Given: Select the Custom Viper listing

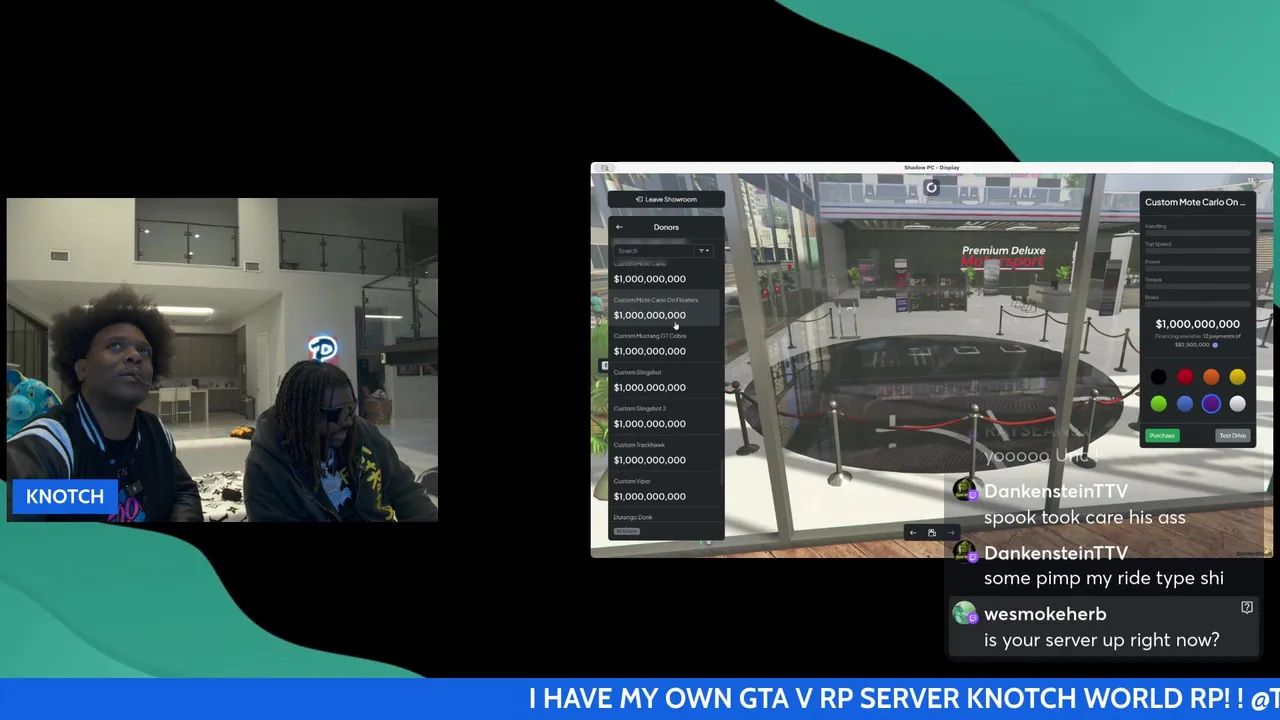Looking at the screenshot, I should [666, 489].
